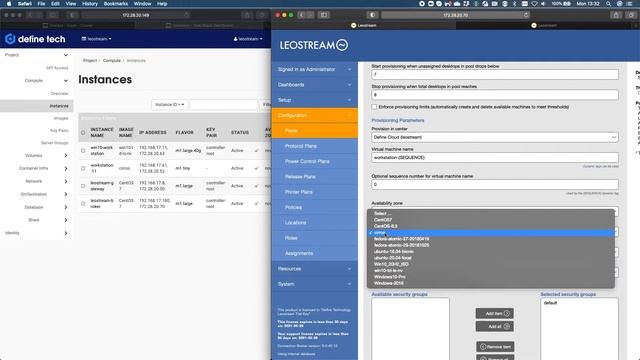
Task: Open the leostream user menu in define tech
Action: point(248,39)
